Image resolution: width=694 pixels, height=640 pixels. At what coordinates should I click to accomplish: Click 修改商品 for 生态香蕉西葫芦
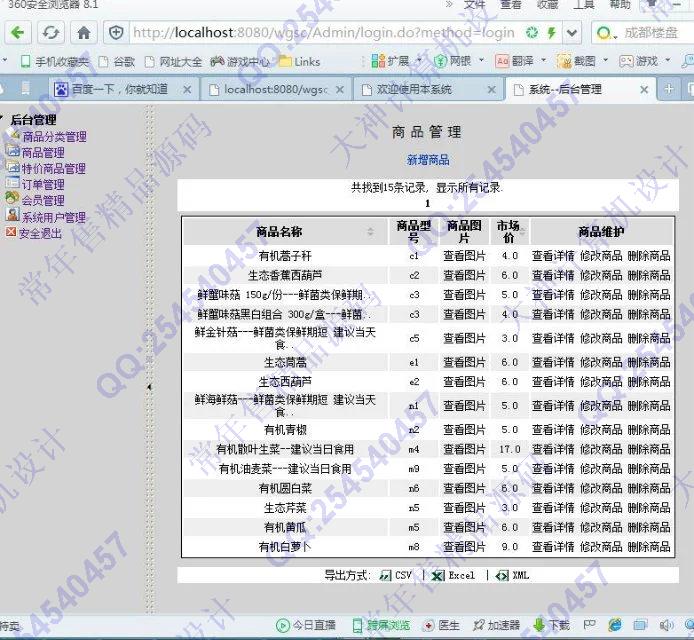pos(601,275)
